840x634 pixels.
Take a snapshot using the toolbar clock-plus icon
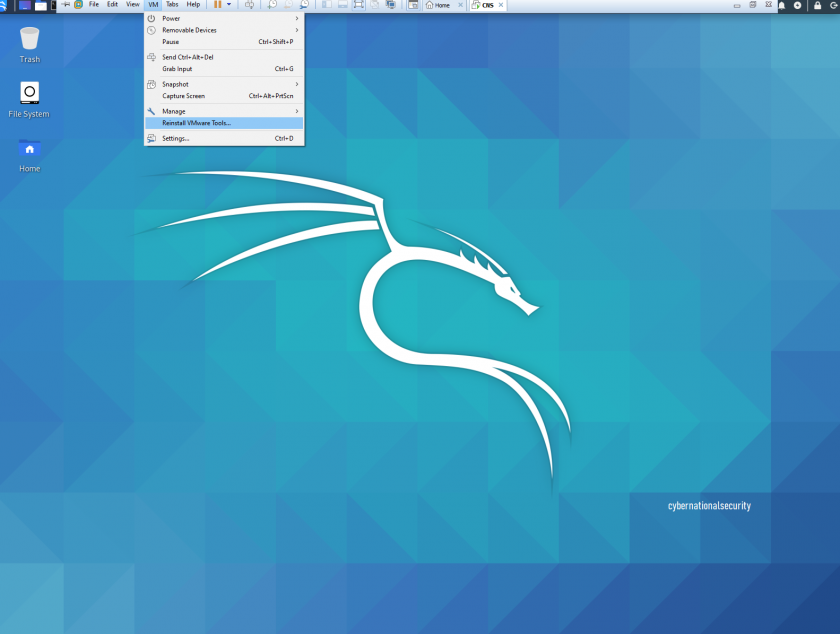point(272,5)
